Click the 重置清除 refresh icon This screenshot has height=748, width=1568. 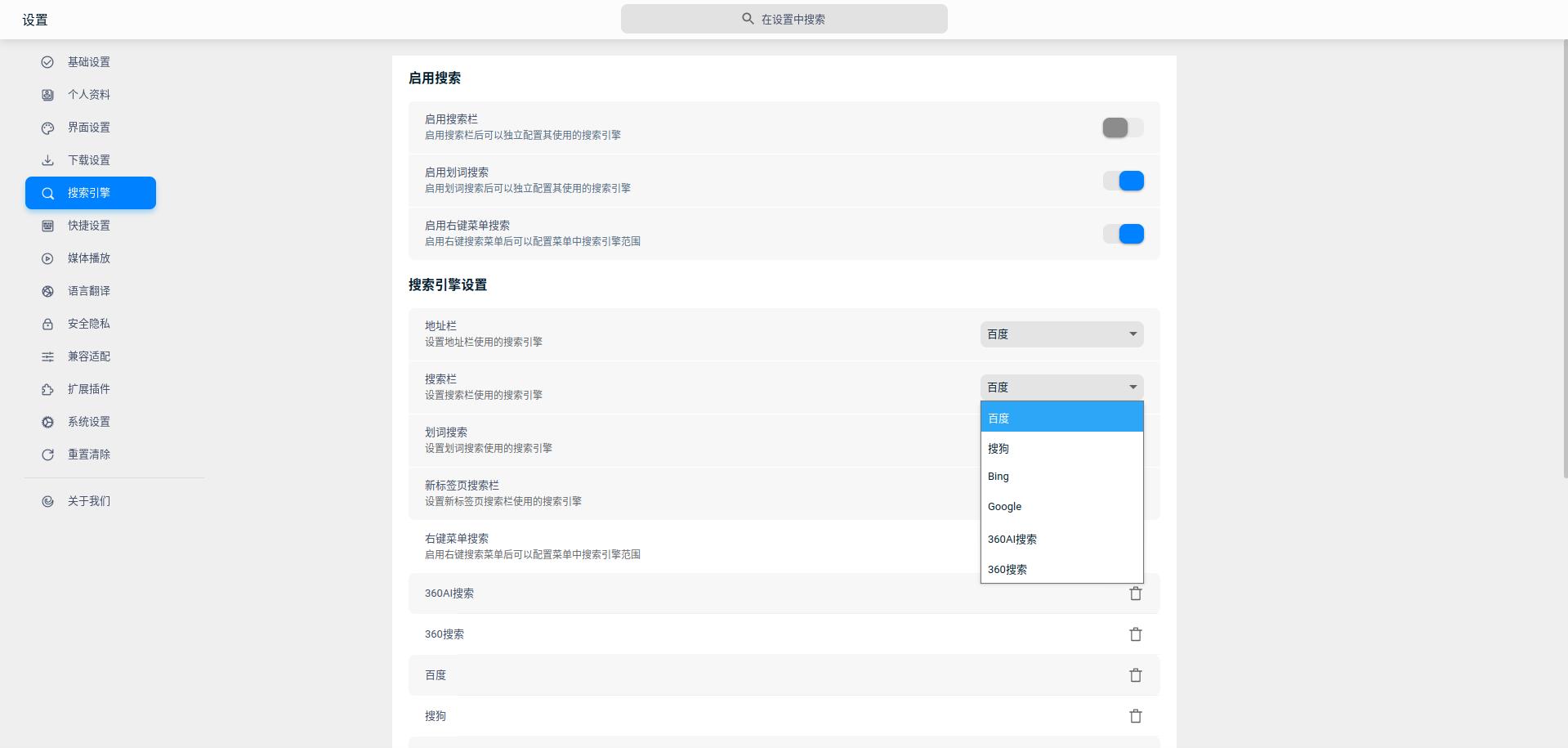[x=47, y=455]
